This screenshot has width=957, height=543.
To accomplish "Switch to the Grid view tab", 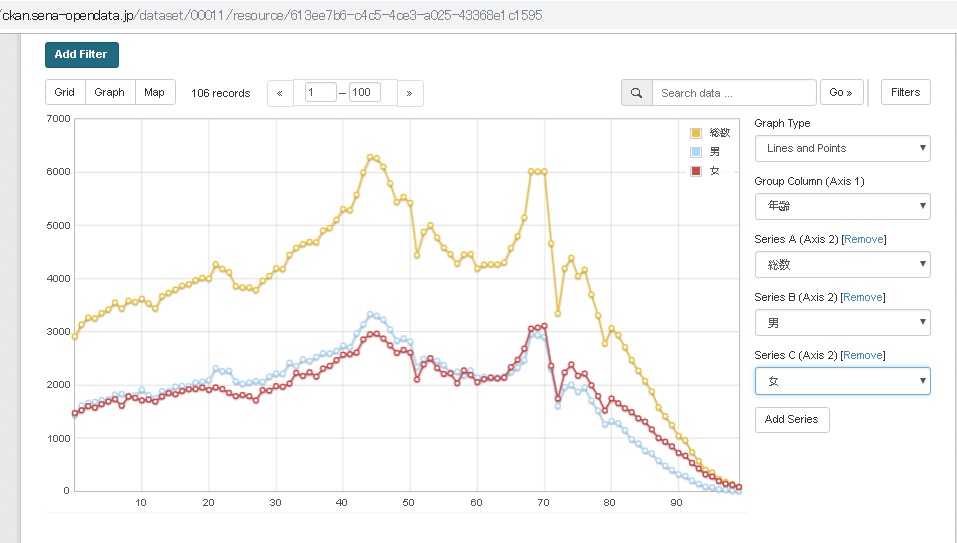I will [65, 92].
